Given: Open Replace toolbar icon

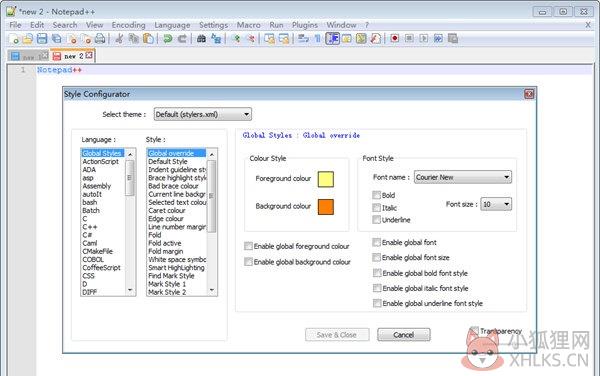Looking at the screenshot, I should [216, 39].
